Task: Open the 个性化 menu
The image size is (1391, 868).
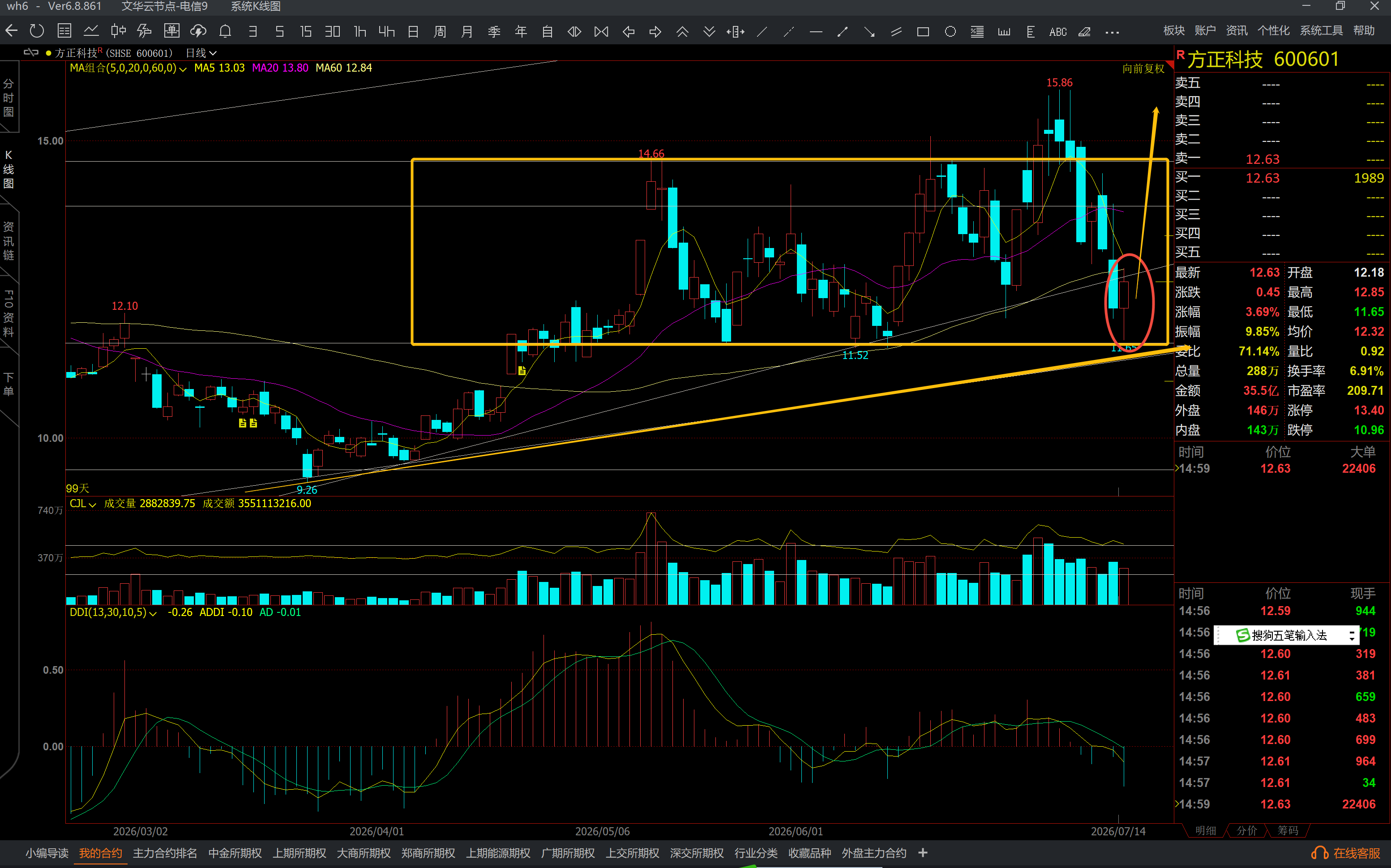Action: point(1273,30)
